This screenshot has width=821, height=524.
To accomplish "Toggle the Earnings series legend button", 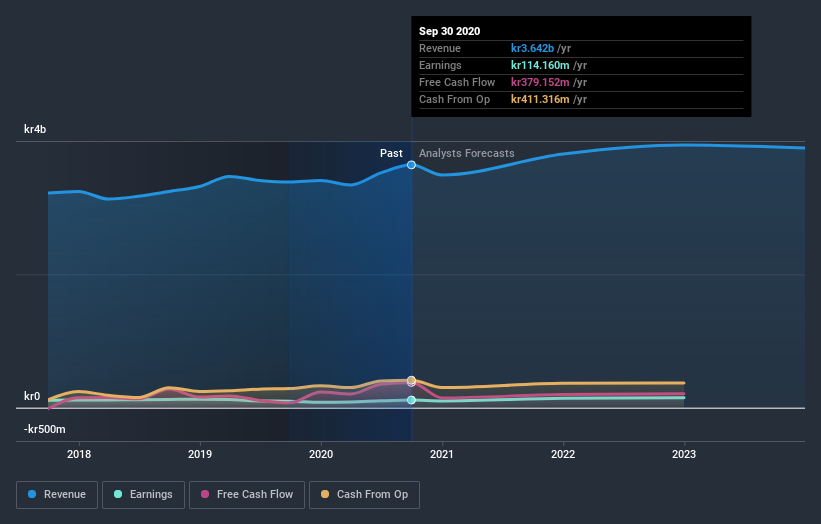I will [143, 495].
